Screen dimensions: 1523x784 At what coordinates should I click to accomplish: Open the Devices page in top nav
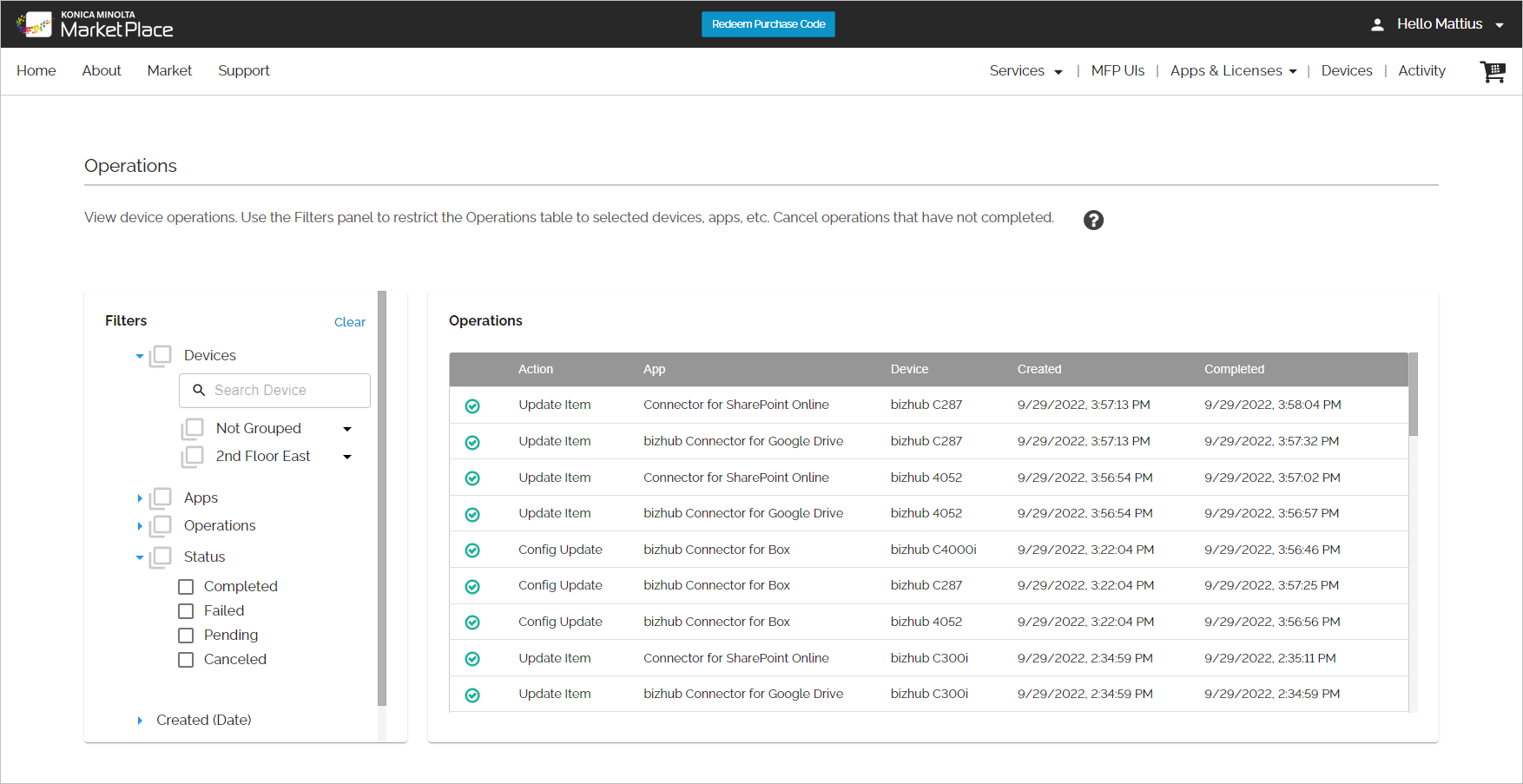[1347, 71]
